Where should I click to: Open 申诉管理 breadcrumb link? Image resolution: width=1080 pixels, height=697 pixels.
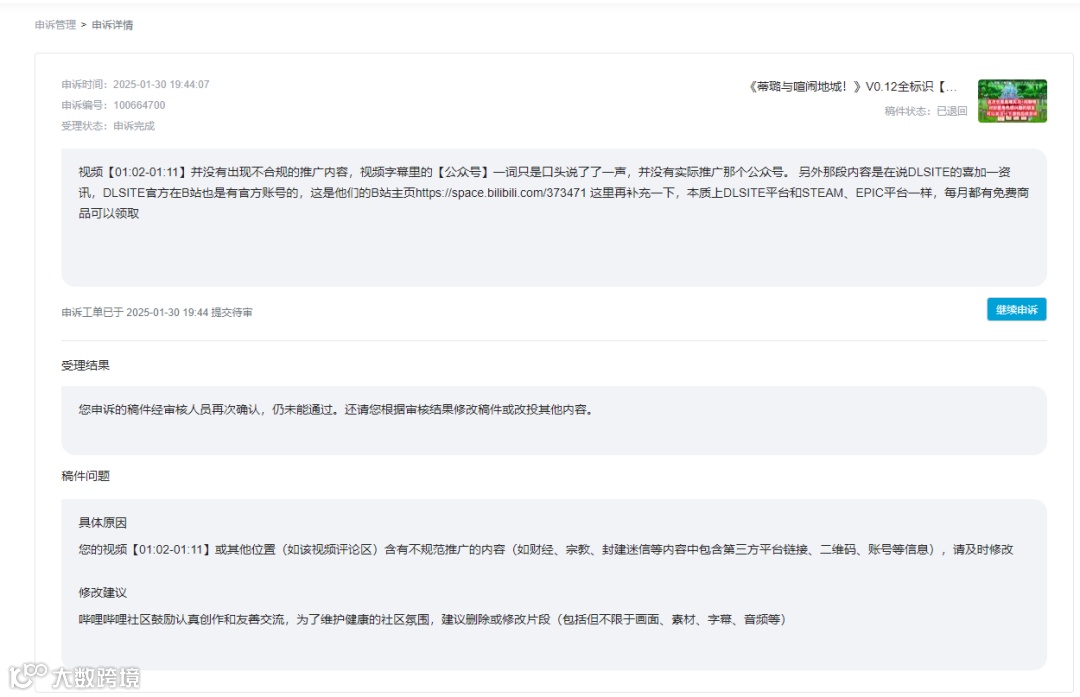click(x=55, y=25)
